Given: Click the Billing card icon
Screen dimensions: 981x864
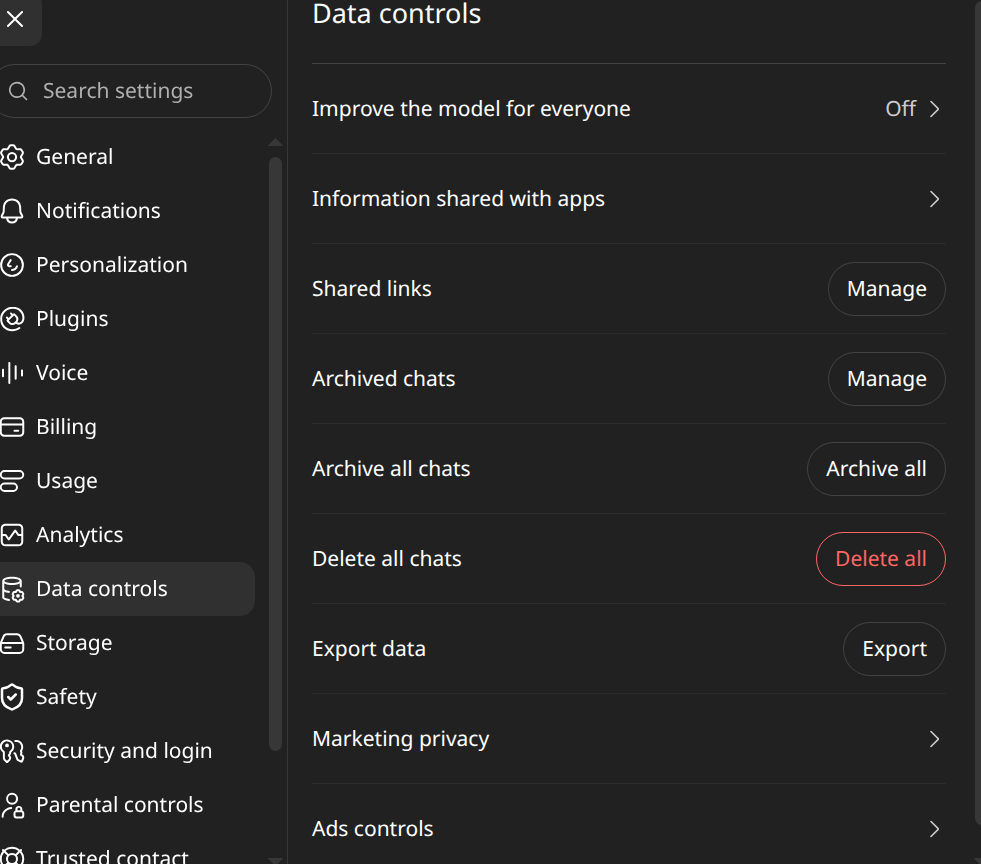Looking at the screenshot, I should 12,427.
